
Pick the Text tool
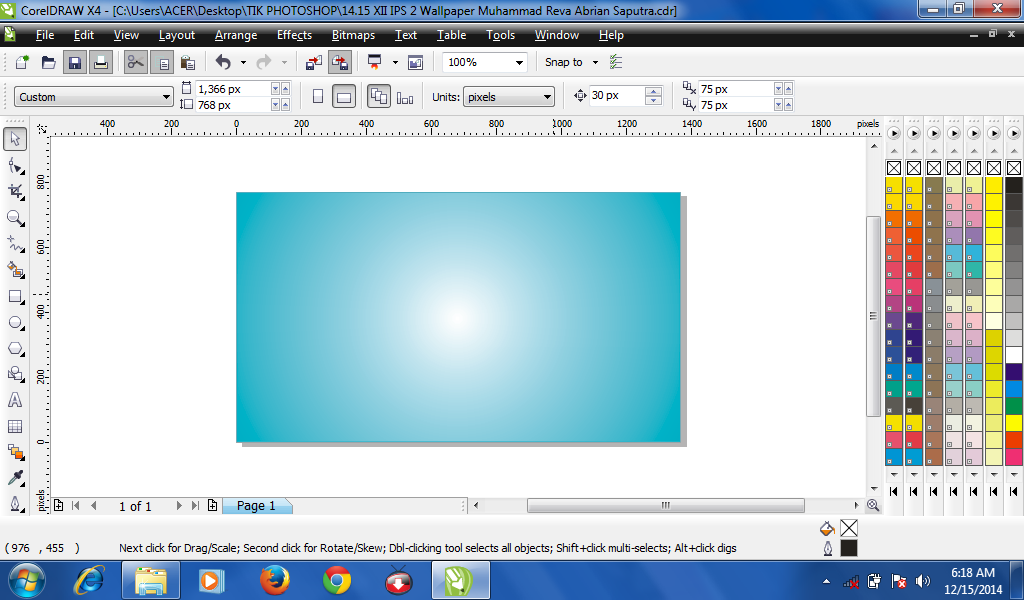[x=14, y=399]
